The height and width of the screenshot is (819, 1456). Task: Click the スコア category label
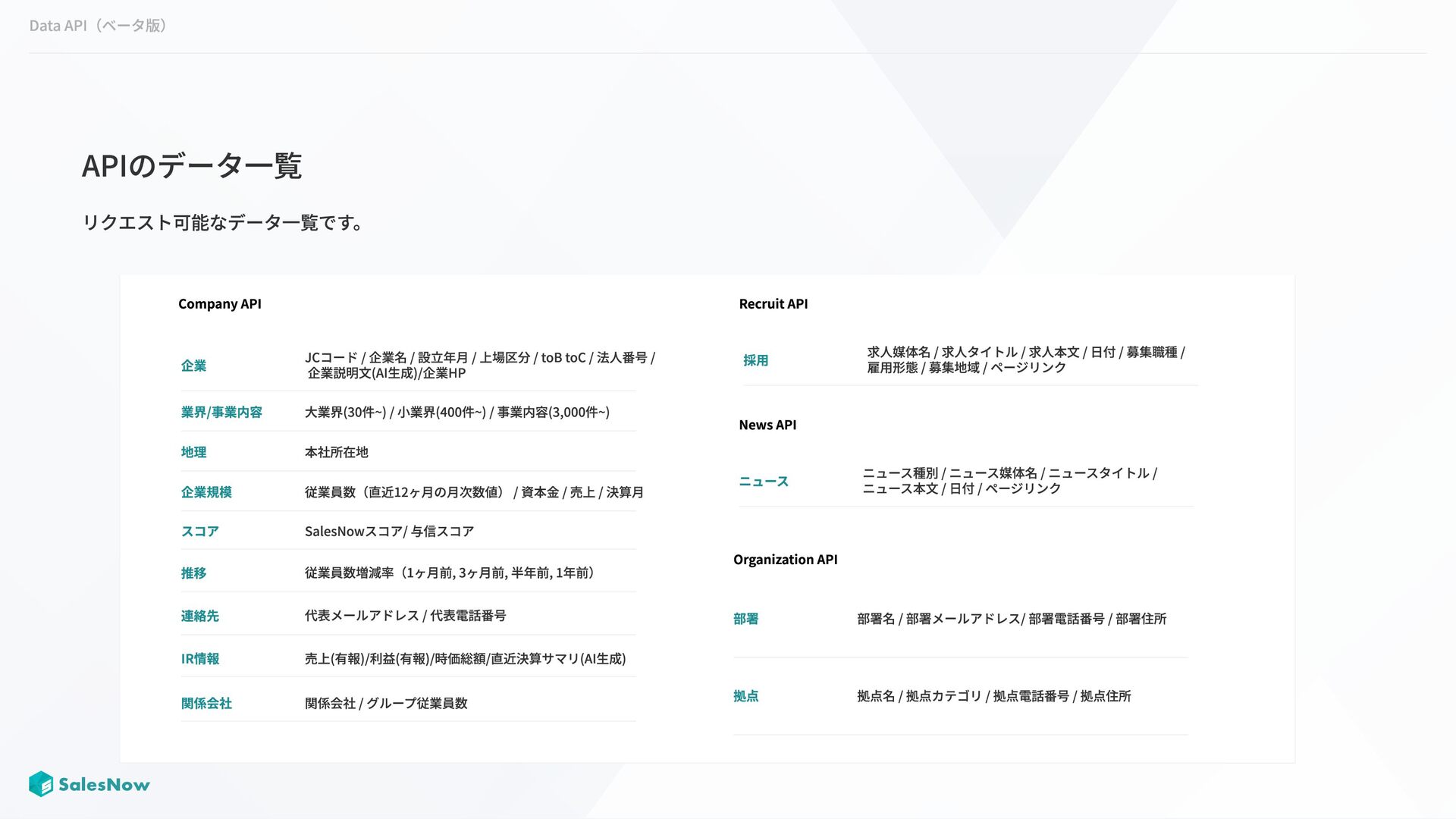(x=199, y=532)
